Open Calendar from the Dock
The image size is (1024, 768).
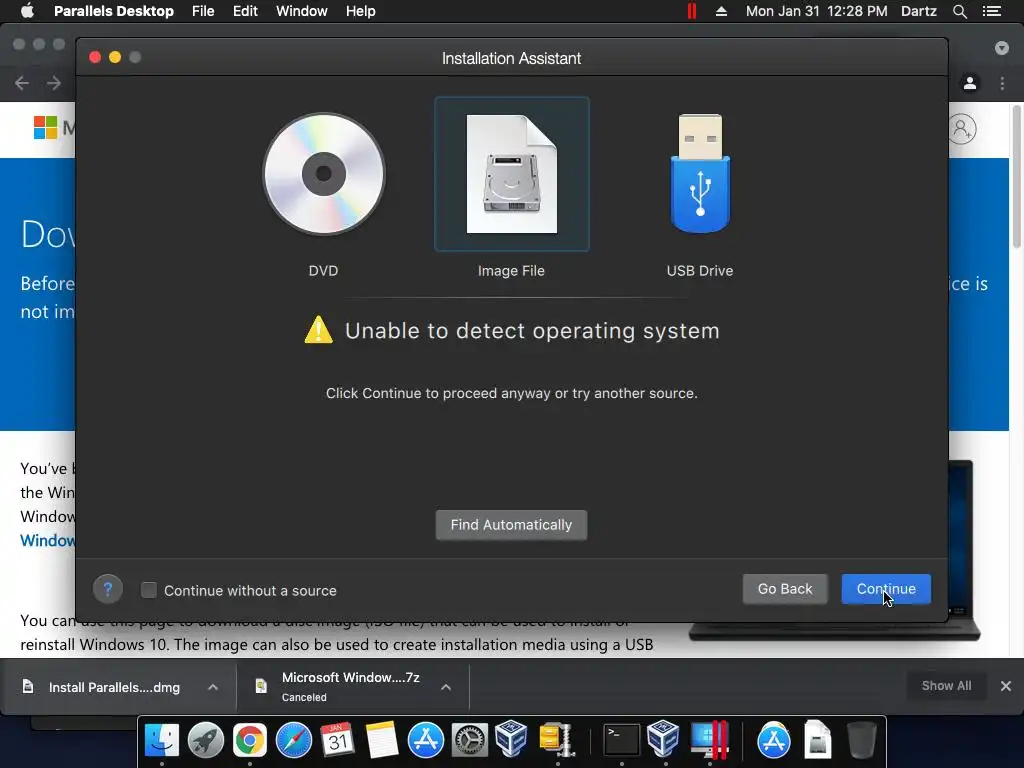[338, 740]
